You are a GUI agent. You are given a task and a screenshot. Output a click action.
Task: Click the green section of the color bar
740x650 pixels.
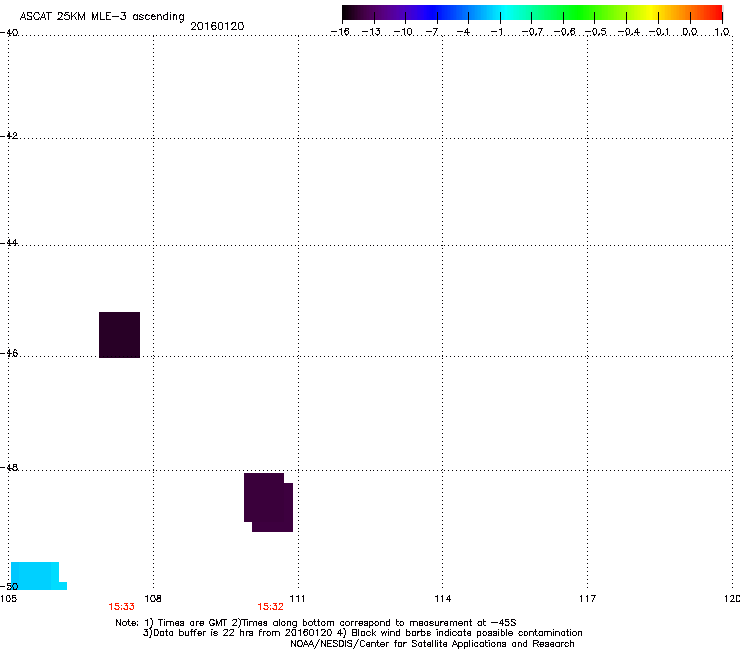(579, 13)
